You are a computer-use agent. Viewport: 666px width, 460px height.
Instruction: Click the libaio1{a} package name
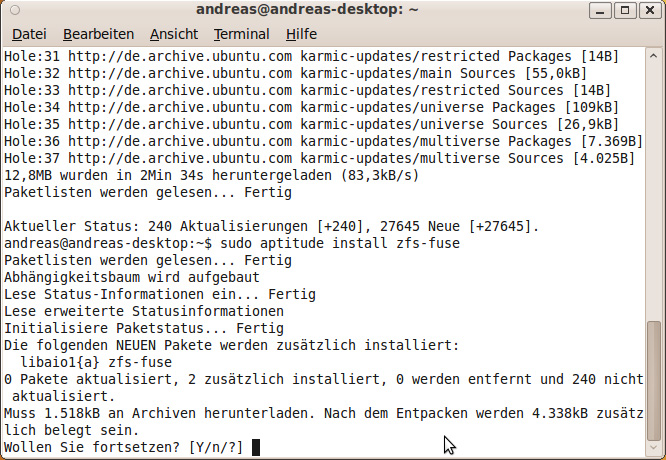pyautogui.click(x=60, y=362)
